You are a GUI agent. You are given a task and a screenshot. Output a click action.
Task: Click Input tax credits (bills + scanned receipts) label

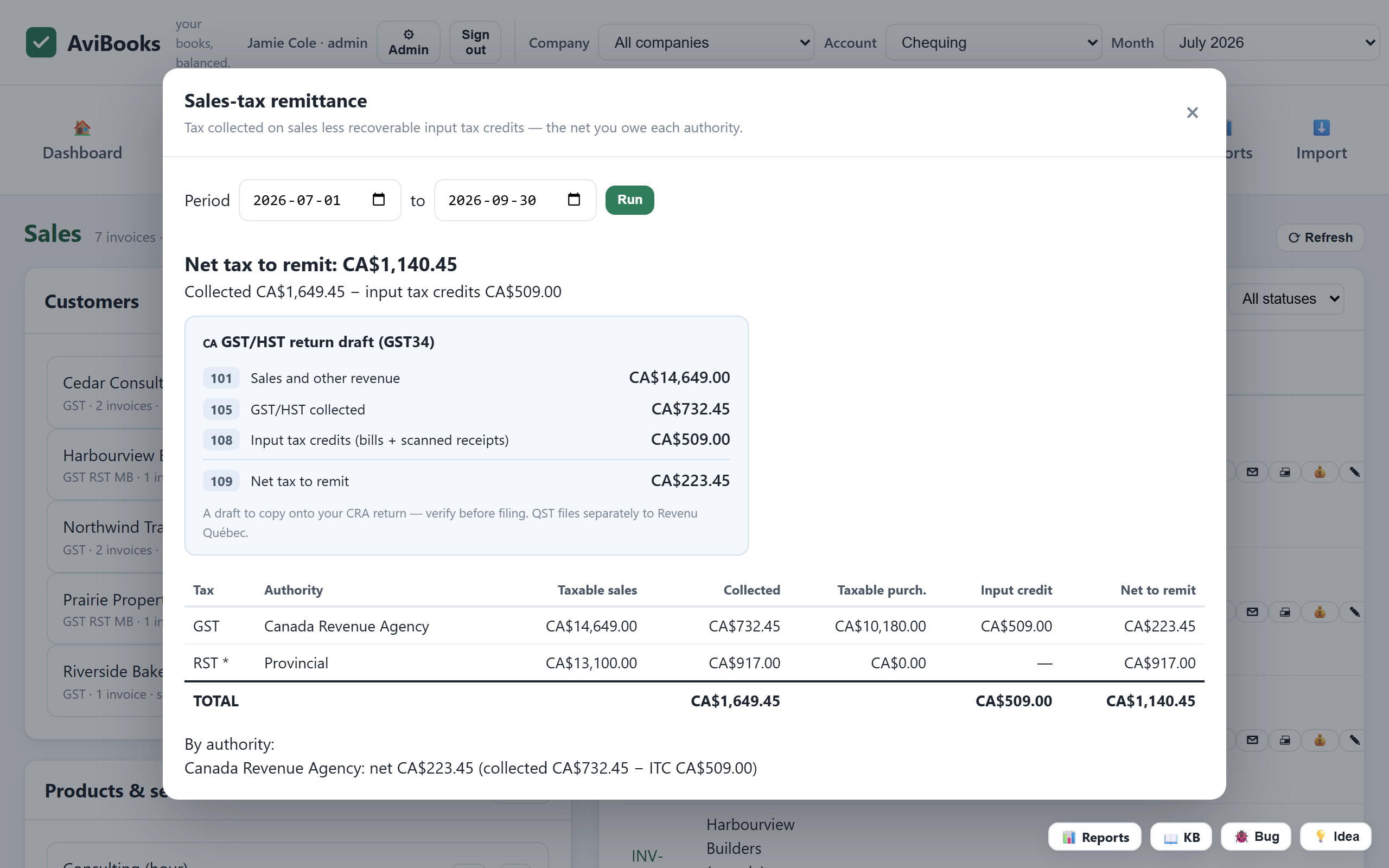379,441
